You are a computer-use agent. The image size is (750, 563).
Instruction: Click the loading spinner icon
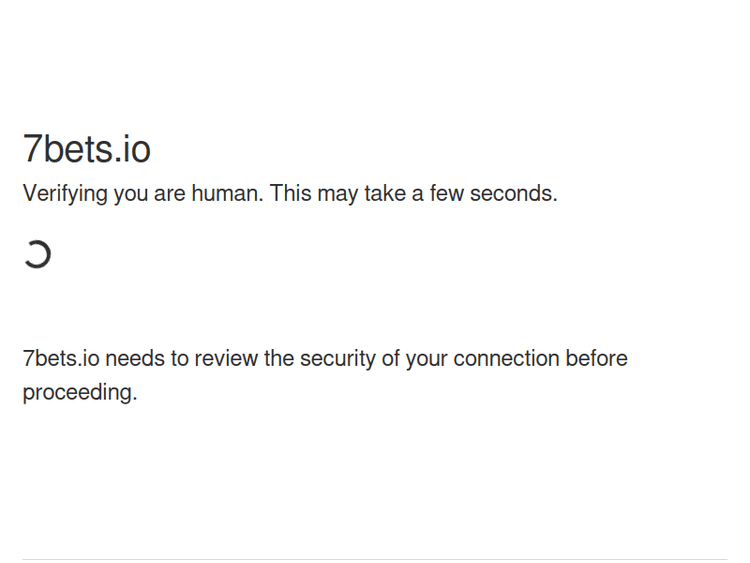pyautogui.click(x=37, y=255)
